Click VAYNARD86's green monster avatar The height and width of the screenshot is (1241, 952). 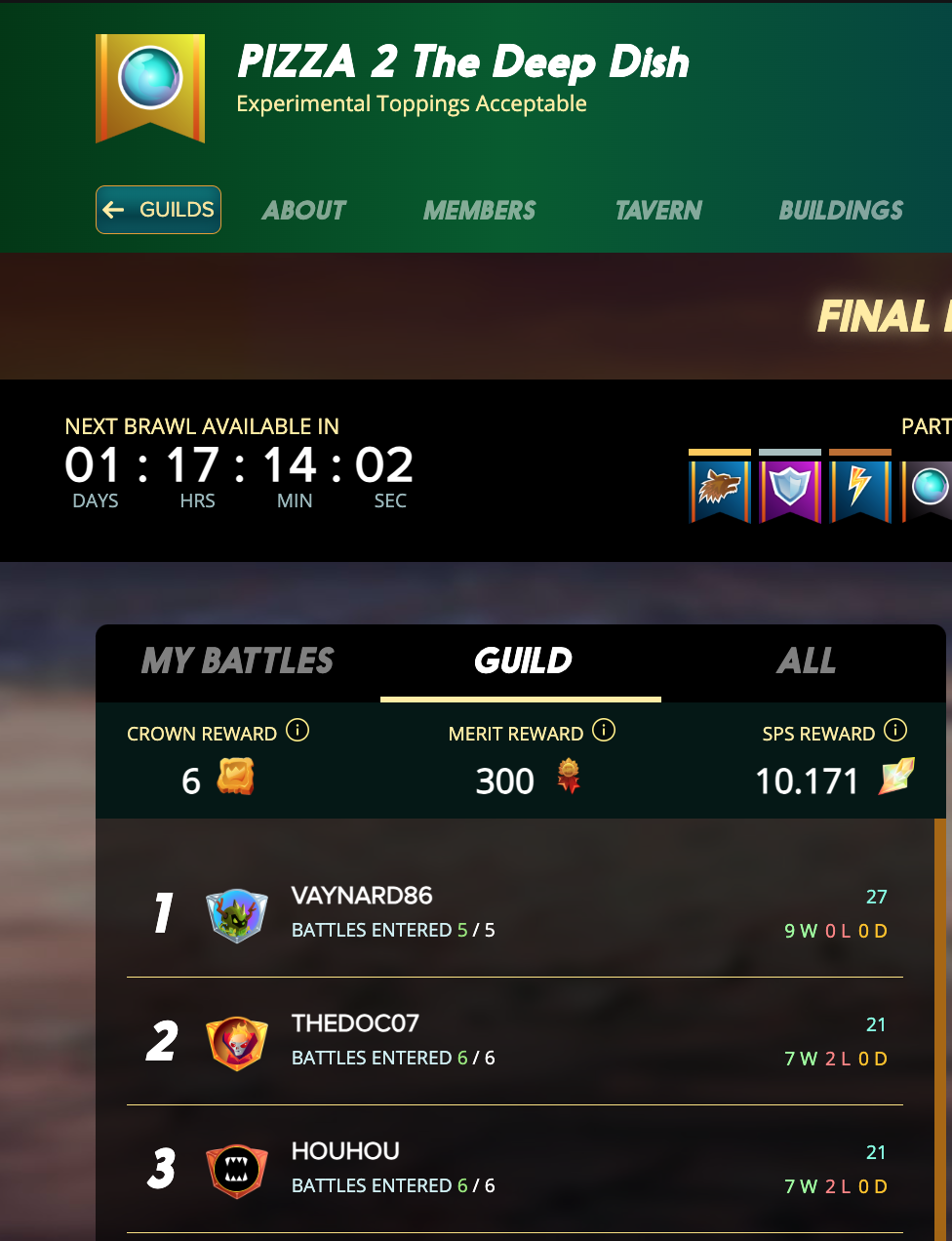pos(237,915)
